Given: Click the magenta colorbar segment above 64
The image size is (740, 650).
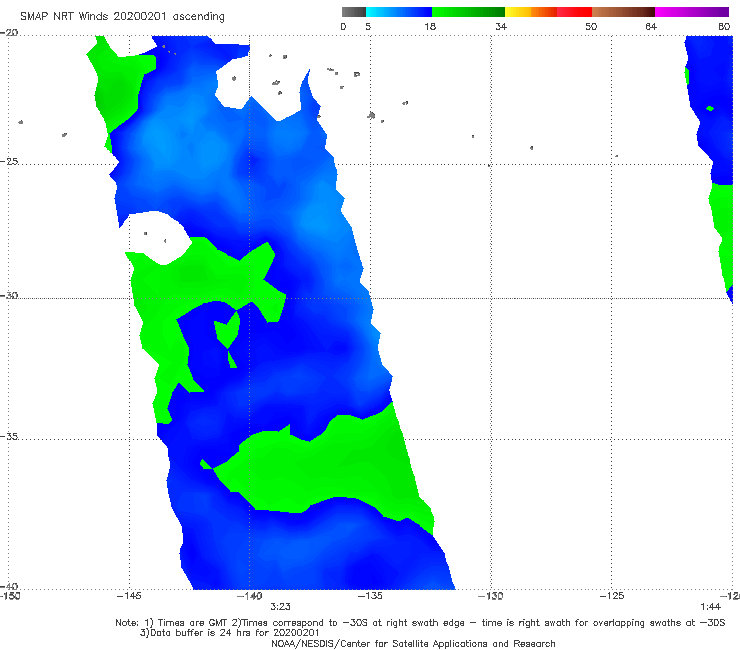Looking at the screenshot, I should [692, 12].
